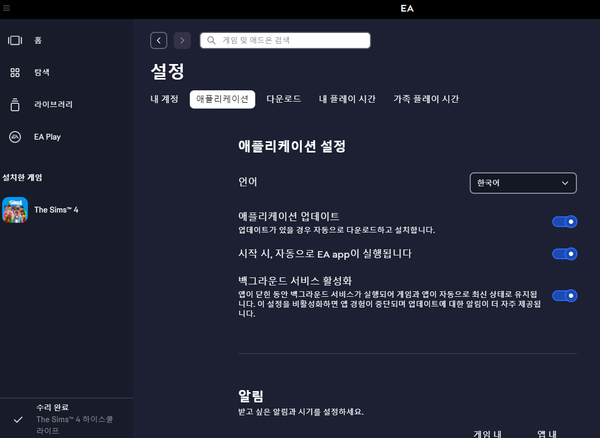Switch to the Download (다운로드) tab
This screenshot has height=438, width=600.
pos(283,99)
